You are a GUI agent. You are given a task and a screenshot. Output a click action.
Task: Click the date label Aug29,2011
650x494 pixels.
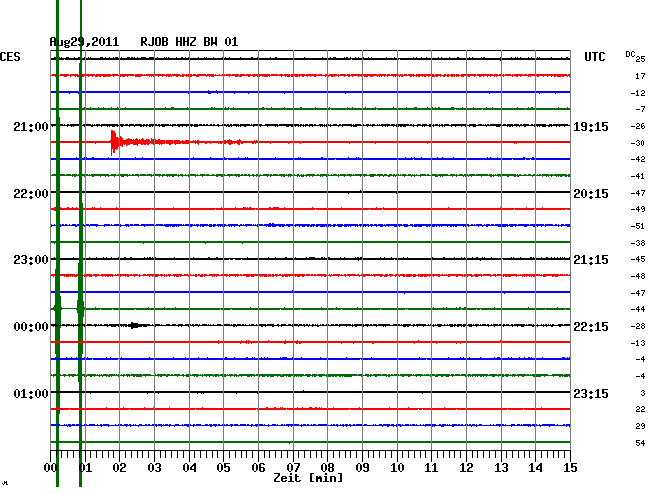(x=84, y=42)
